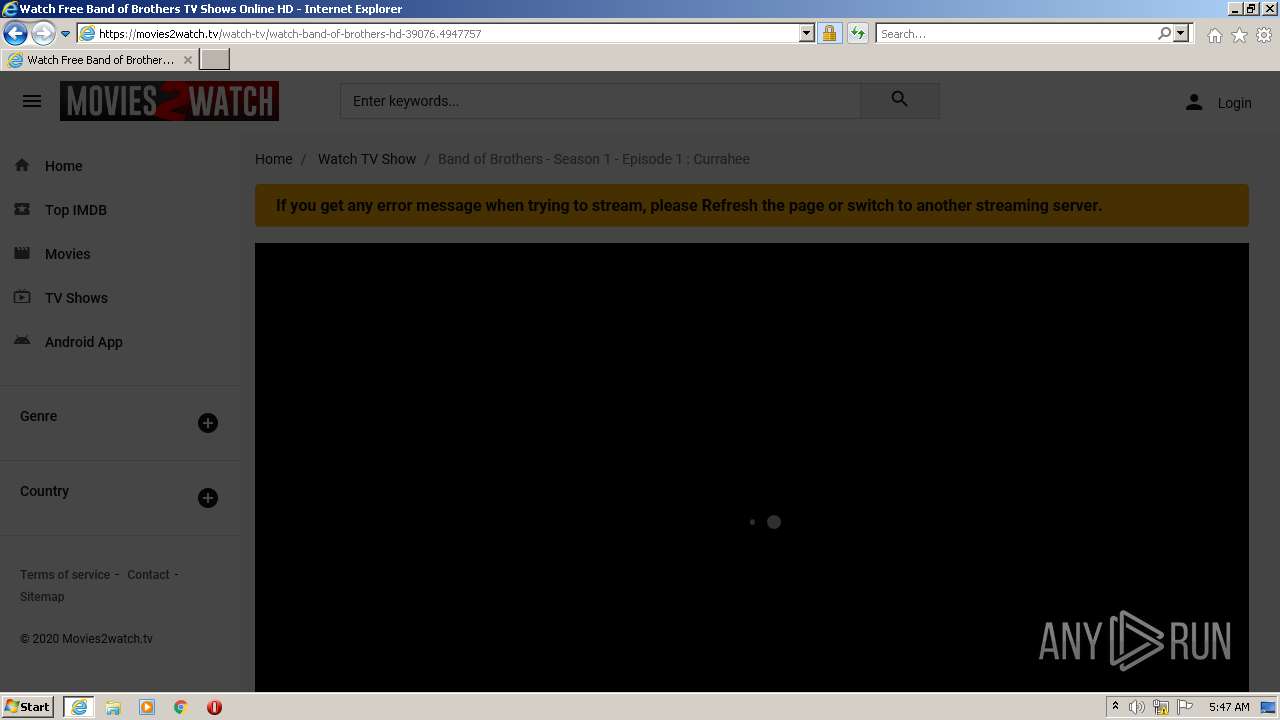Click the magnifier search button
The image size is (1280, 720).
coord(900,100)
